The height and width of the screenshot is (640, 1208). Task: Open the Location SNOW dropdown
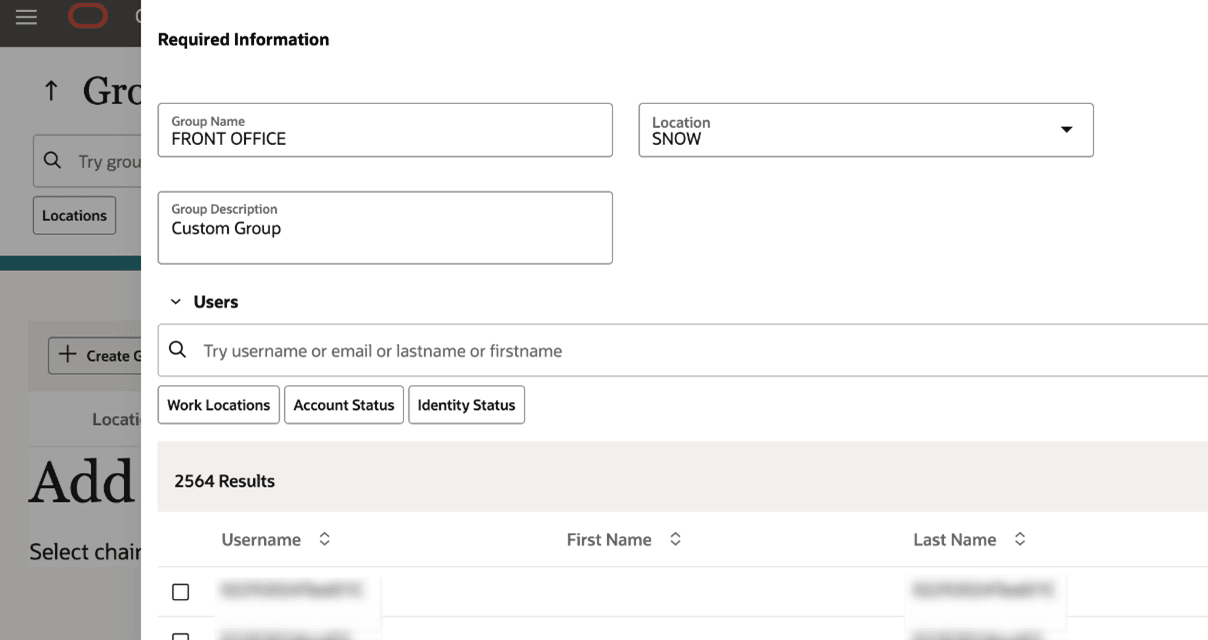point(1066,130)
